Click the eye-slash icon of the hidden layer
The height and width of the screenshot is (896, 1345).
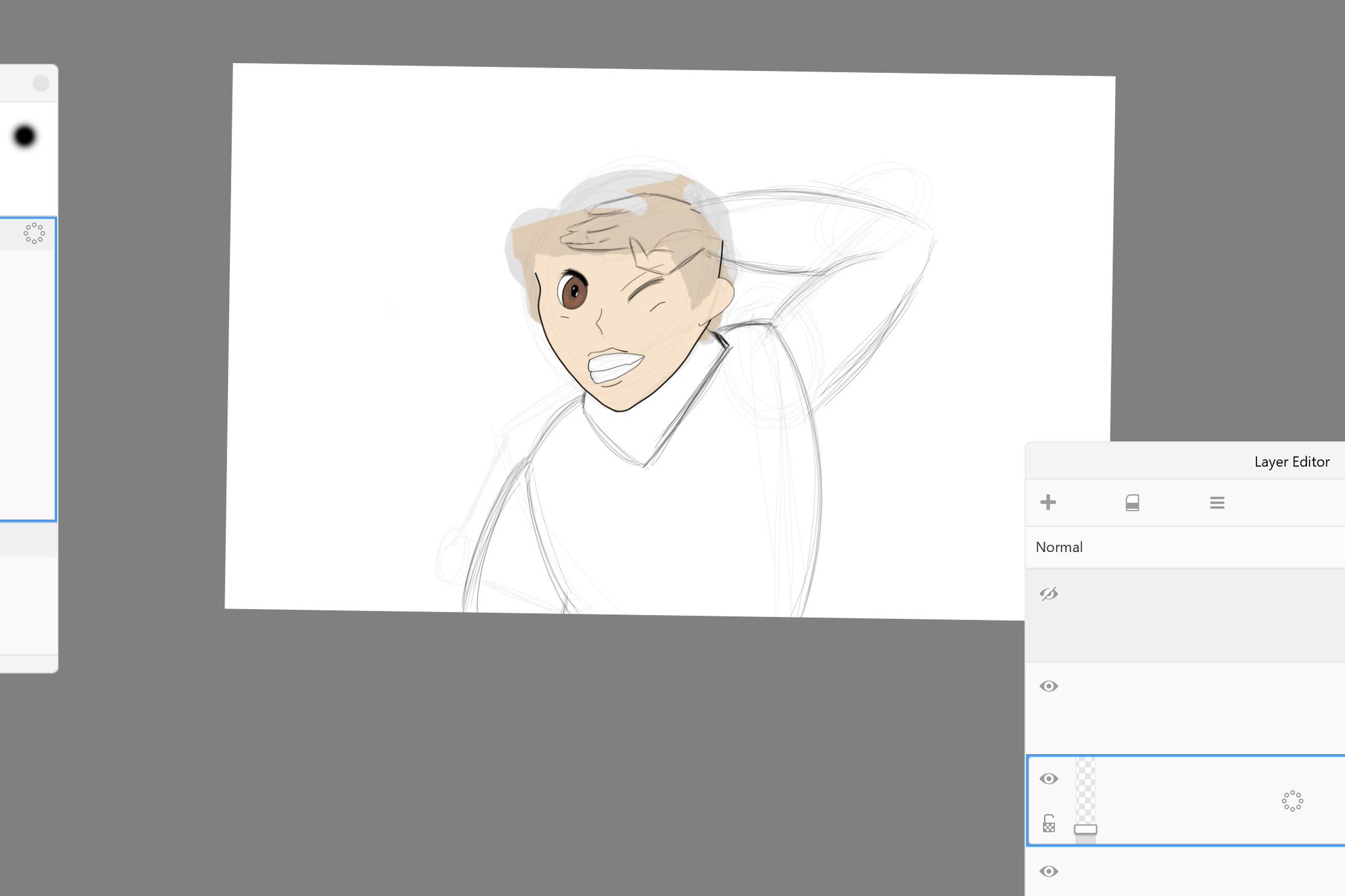pos(1049,594)
